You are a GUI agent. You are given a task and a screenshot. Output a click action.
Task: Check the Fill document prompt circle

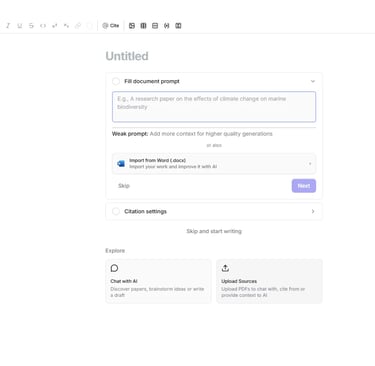[x=116, y=81]
